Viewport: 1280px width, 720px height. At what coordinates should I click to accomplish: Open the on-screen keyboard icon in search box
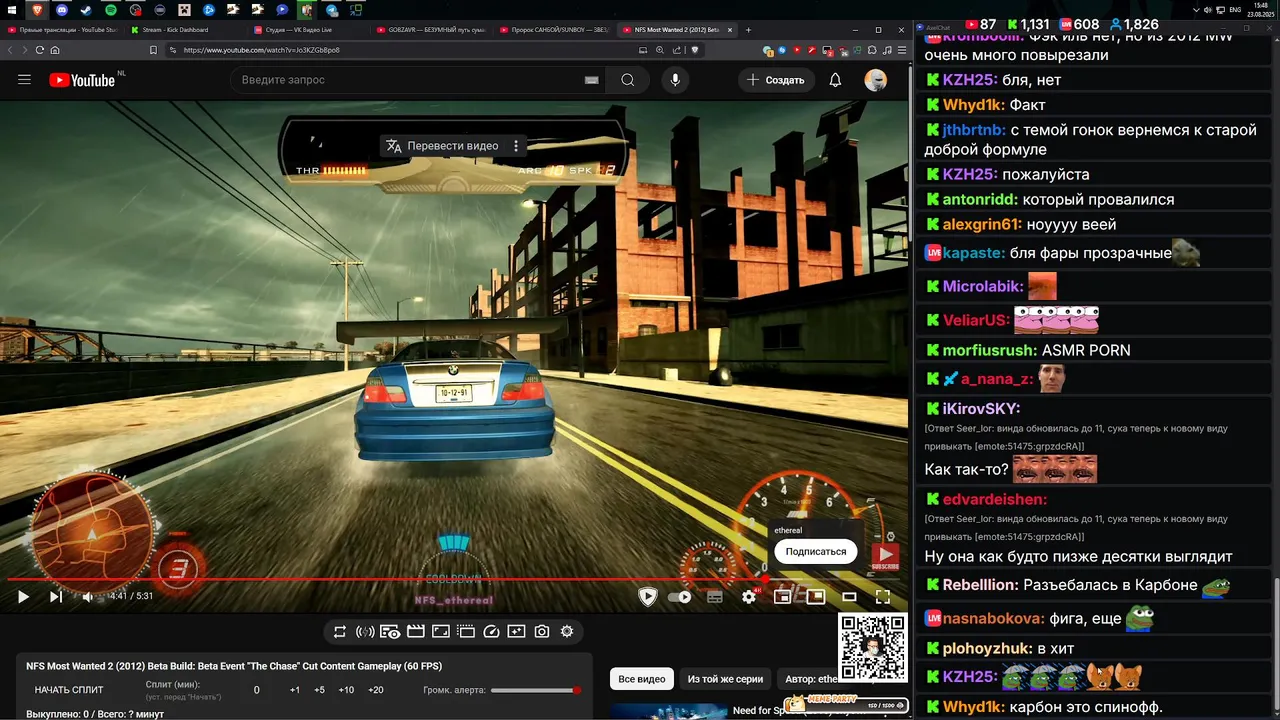click(x=591, y=80)
